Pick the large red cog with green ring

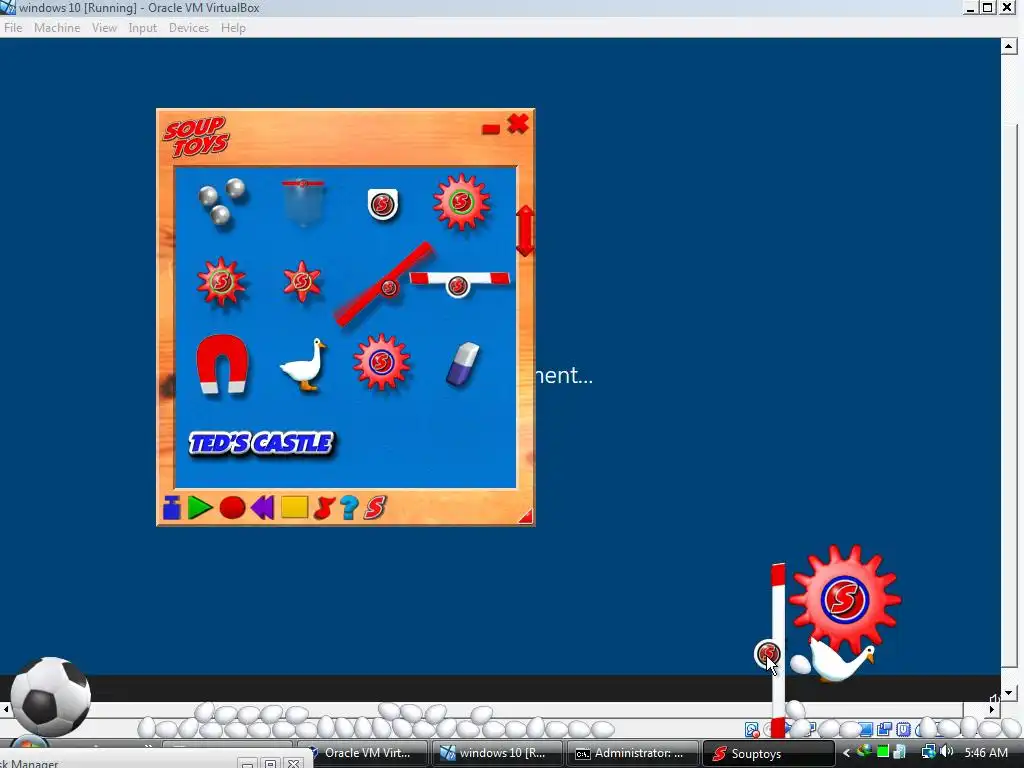462,202
